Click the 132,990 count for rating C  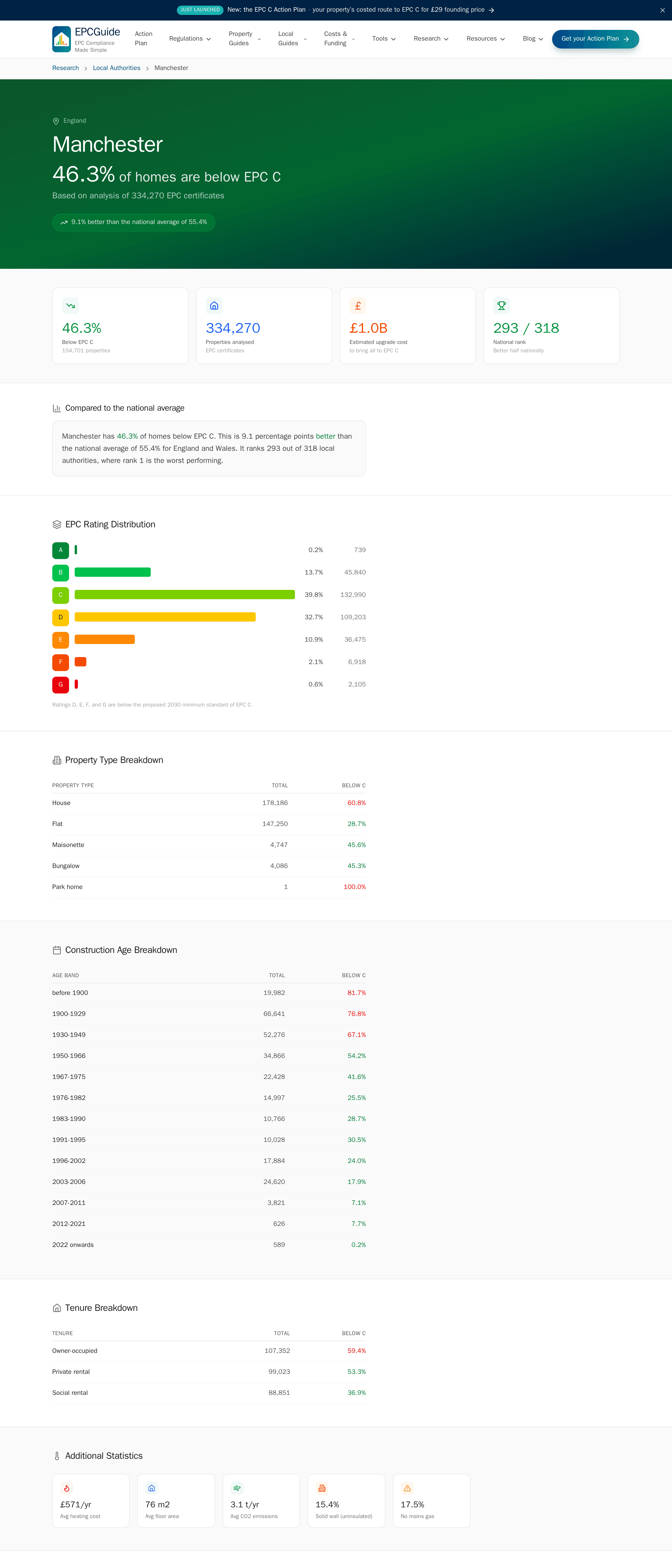[353, 595]
